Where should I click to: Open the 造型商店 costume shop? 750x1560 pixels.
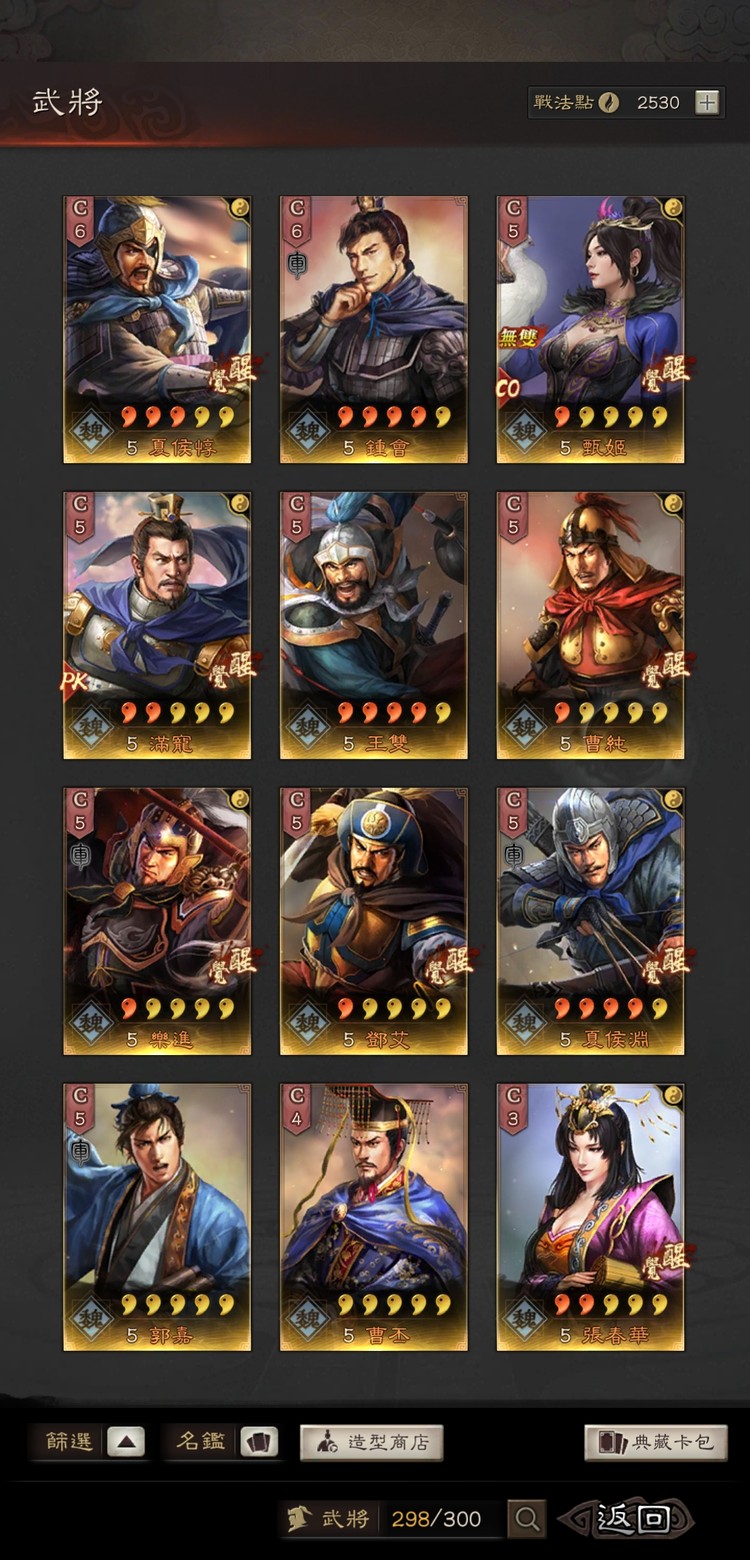pyautogui.click(x=372, y=1442)
